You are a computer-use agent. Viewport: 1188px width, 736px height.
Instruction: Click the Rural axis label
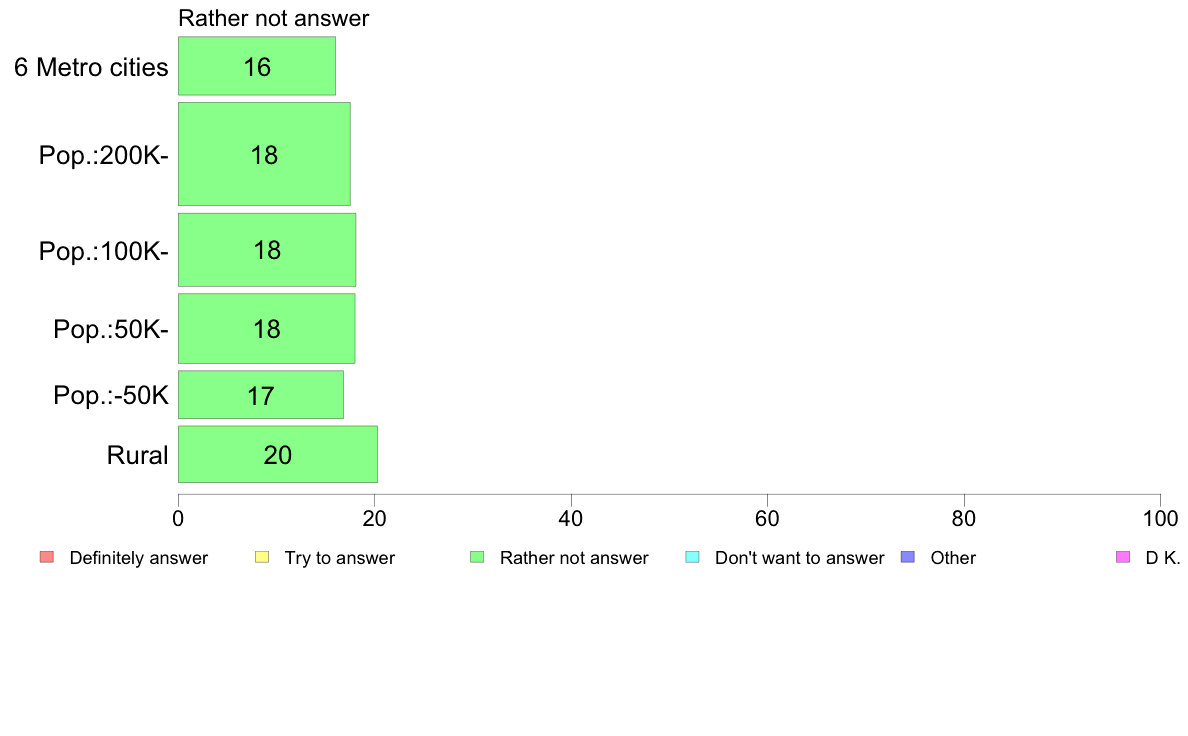(137, 455)
